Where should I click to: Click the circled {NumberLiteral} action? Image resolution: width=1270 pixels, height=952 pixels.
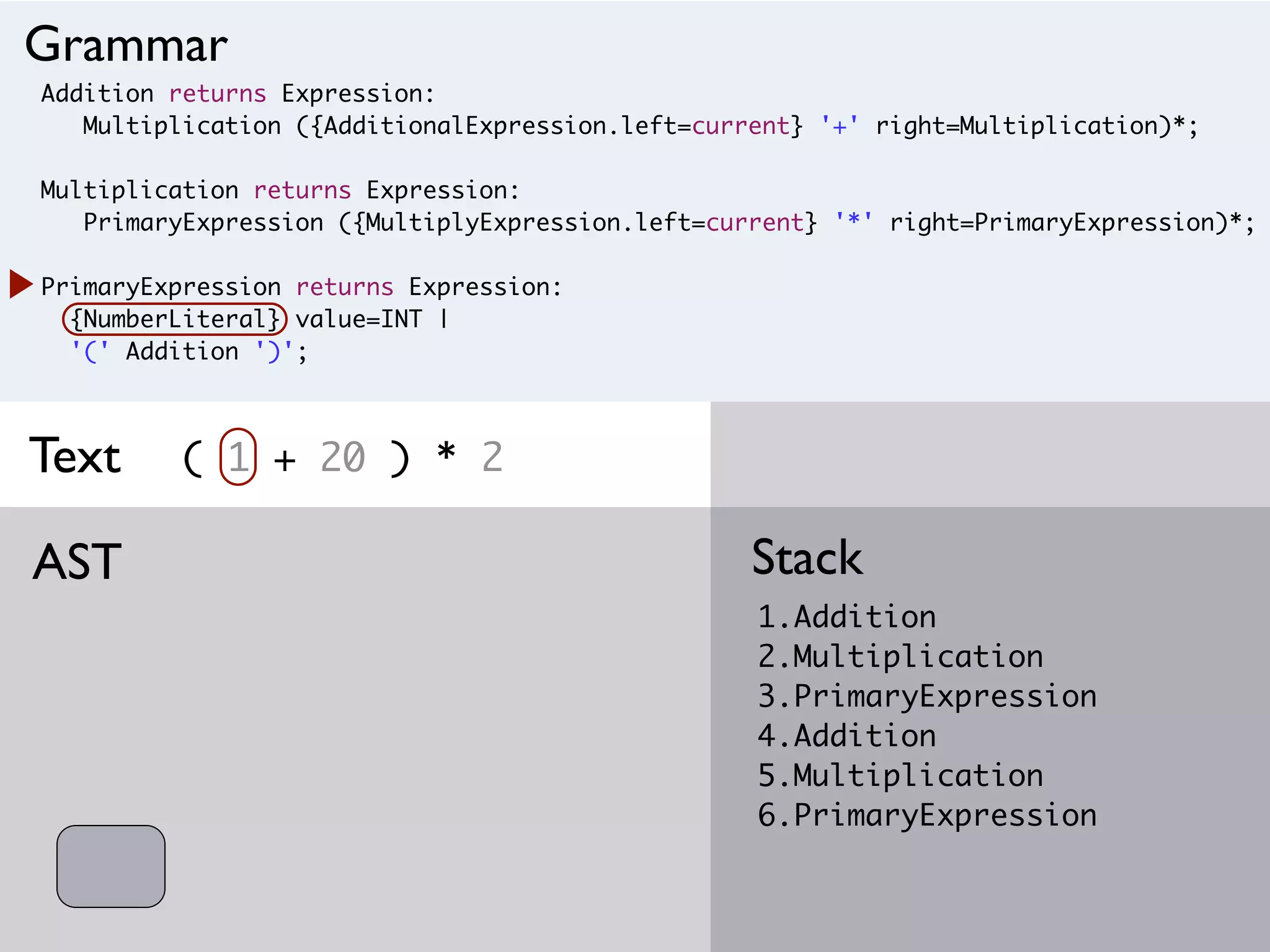coord(174,319)
